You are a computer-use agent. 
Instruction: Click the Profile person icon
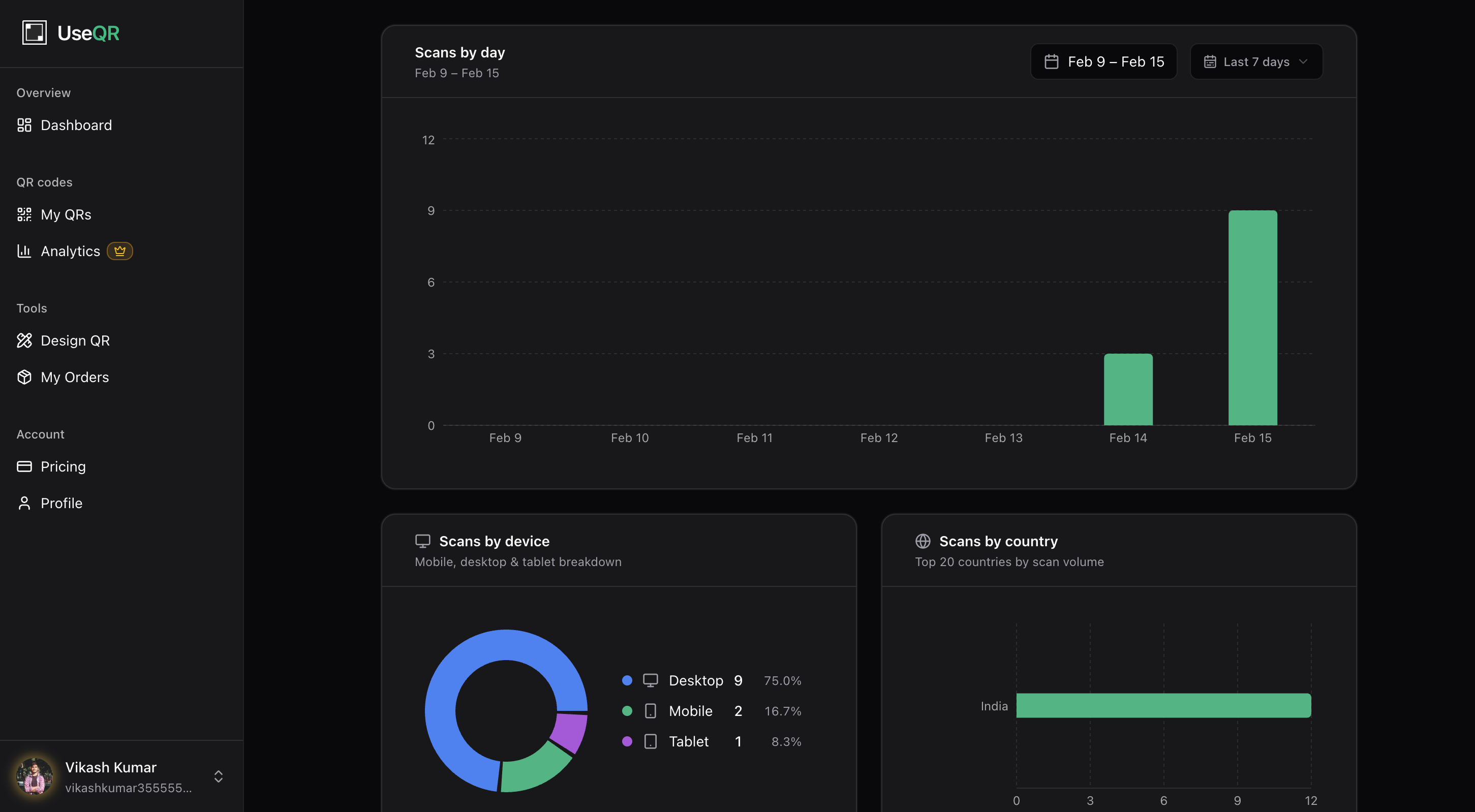pyautogui.click(x=24, y=503)
